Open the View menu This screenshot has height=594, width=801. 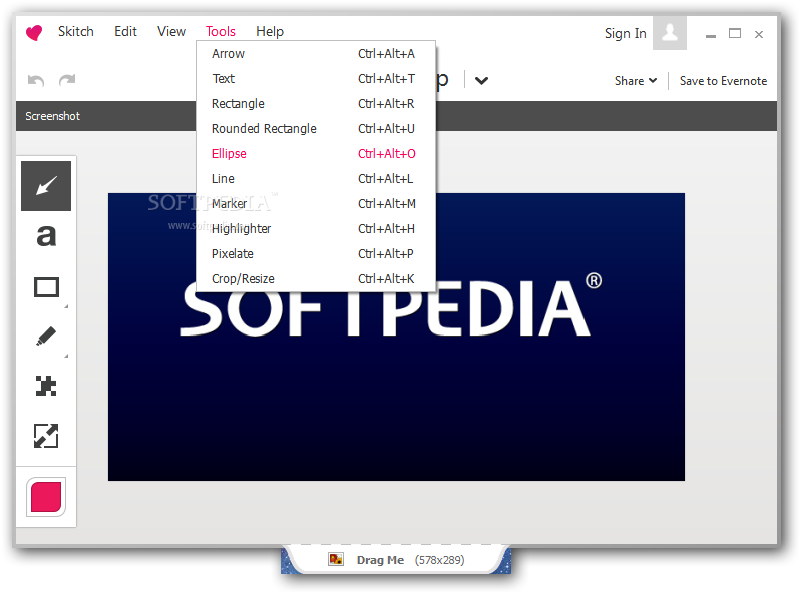pos(171,32)
